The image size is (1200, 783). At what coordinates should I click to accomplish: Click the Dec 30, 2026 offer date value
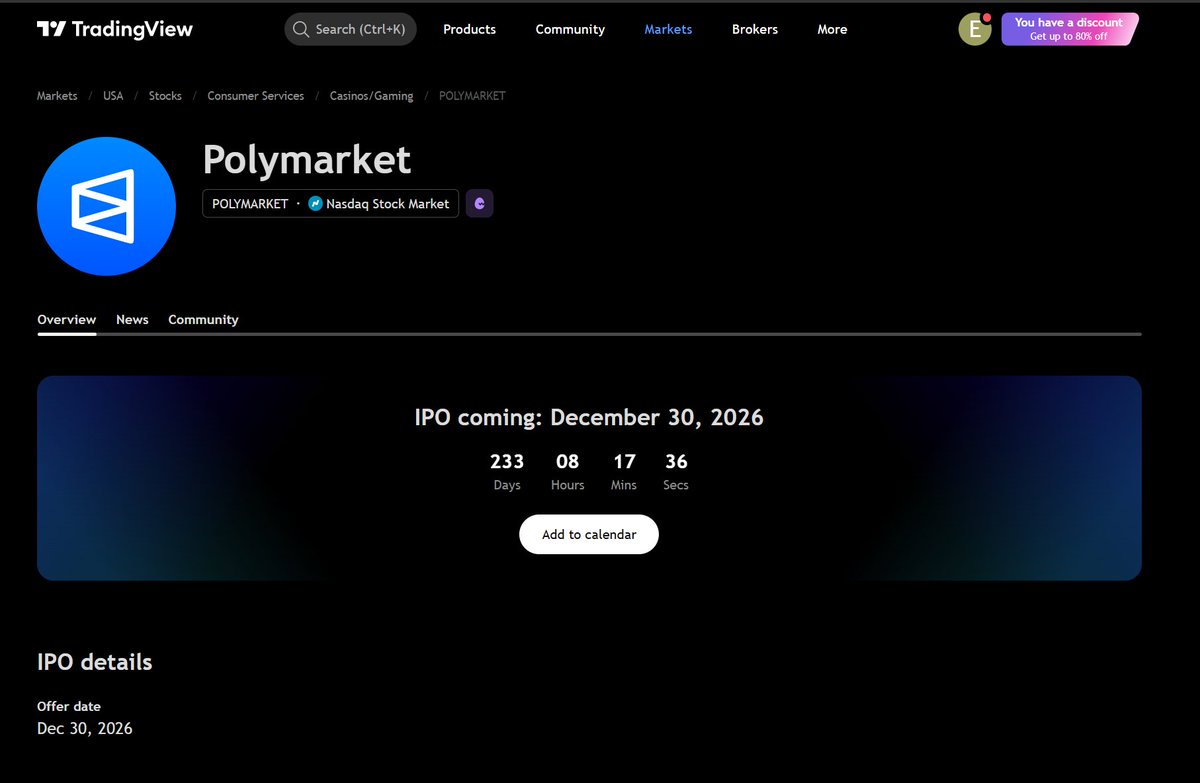(85, 728)
